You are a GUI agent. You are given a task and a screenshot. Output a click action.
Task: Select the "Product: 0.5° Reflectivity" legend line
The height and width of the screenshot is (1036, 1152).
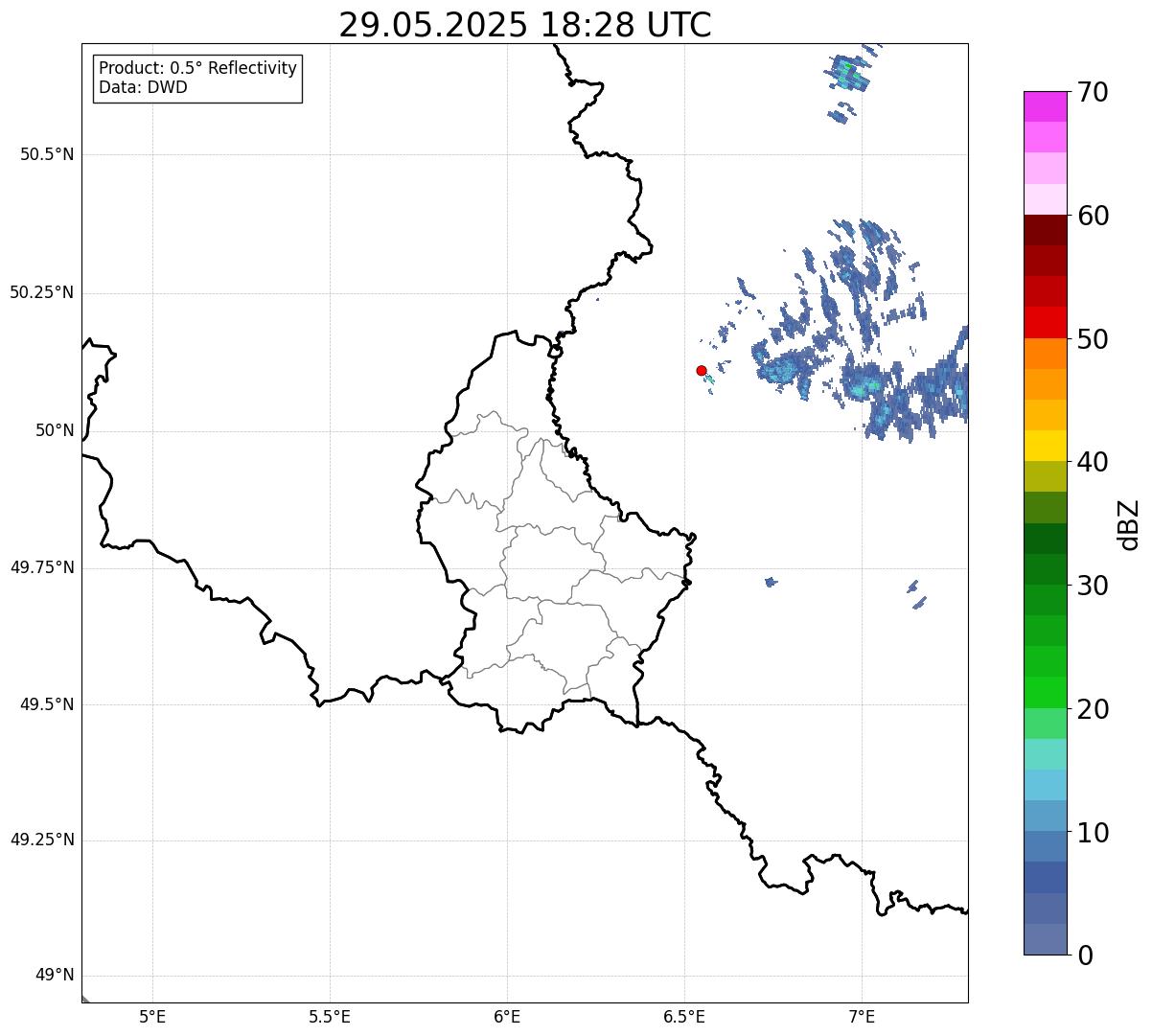coord(197,69)
